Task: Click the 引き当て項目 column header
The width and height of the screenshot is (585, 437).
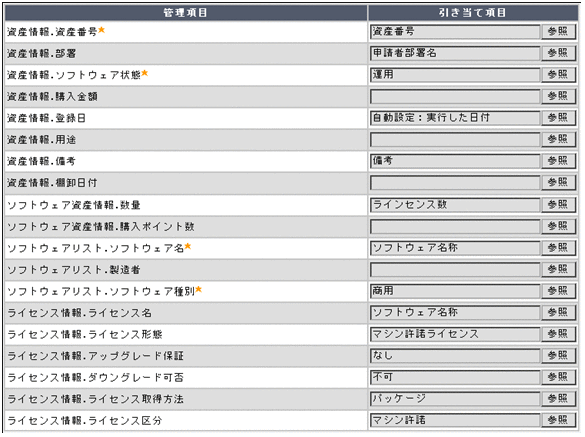Action: pyautogui.click(x=473, y=13)
